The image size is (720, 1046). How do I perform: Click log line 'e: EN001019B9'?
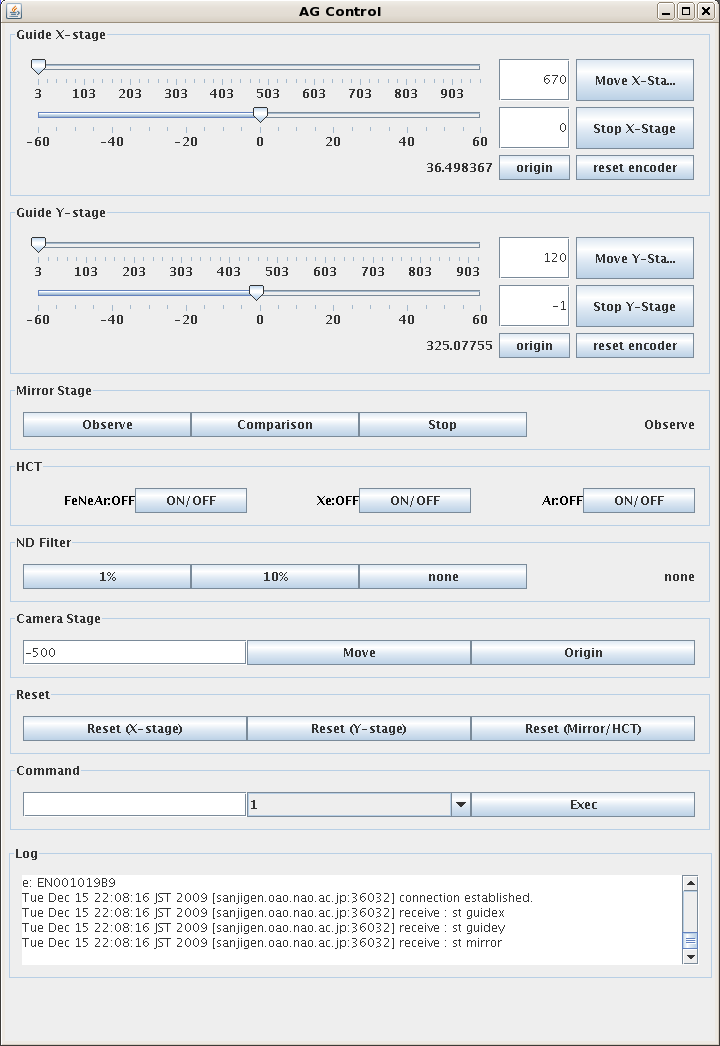pos(69,883)
